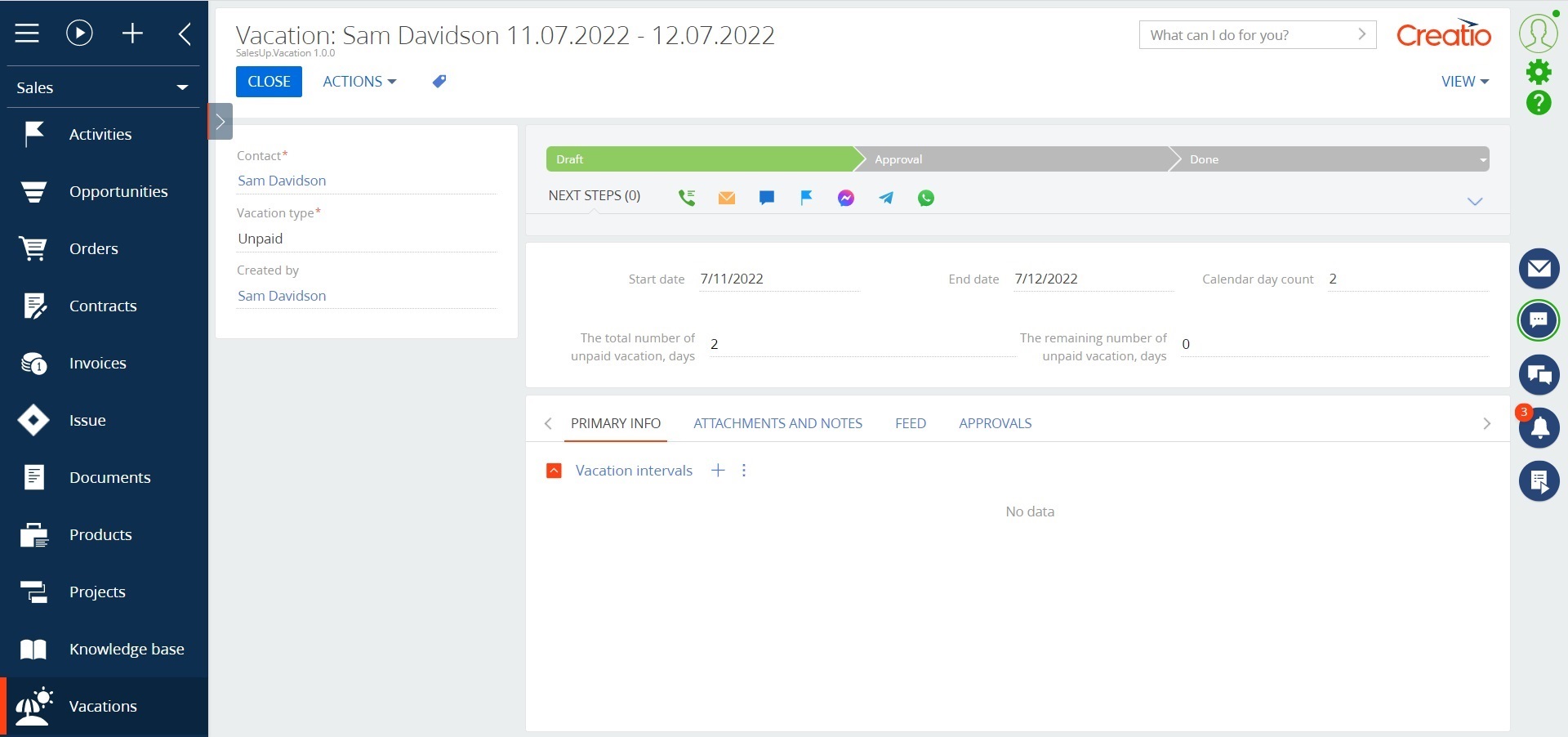Collapse the left sidebar with arrow
The image size is (1568, 737).
[185, 33]
